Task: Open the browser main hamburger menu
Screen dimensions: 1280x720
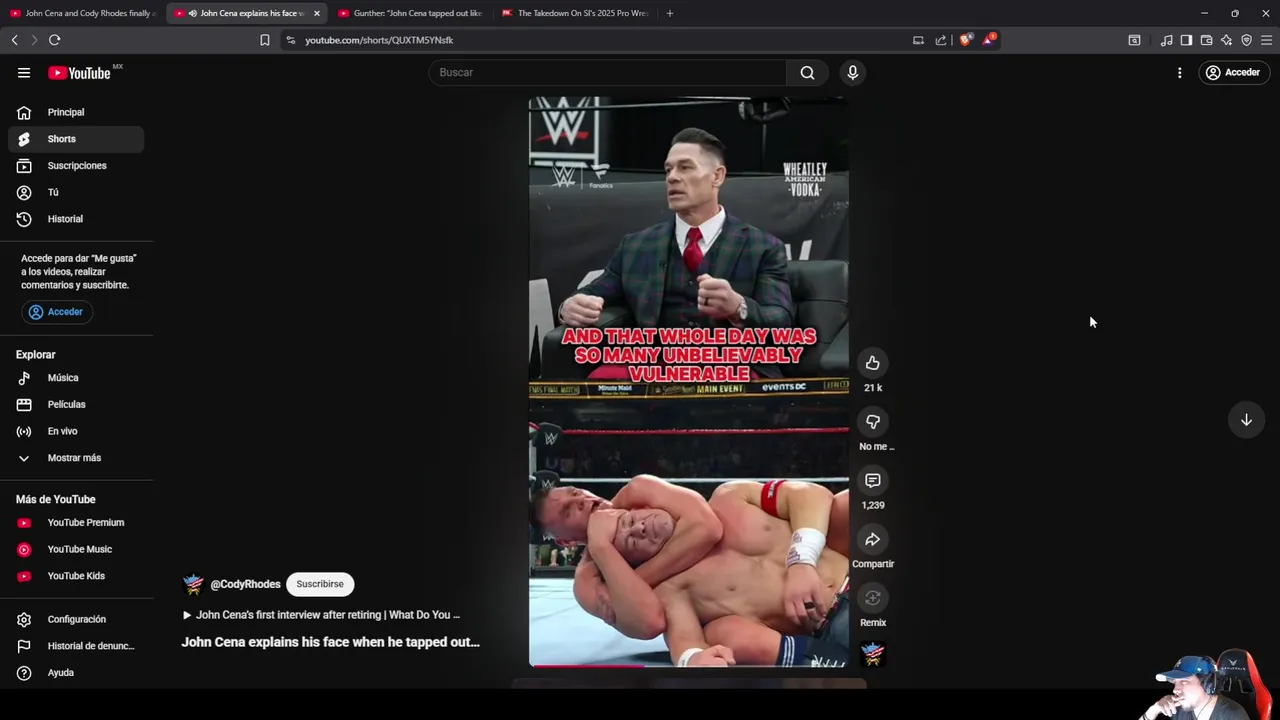Action: tap(1266, 40)
